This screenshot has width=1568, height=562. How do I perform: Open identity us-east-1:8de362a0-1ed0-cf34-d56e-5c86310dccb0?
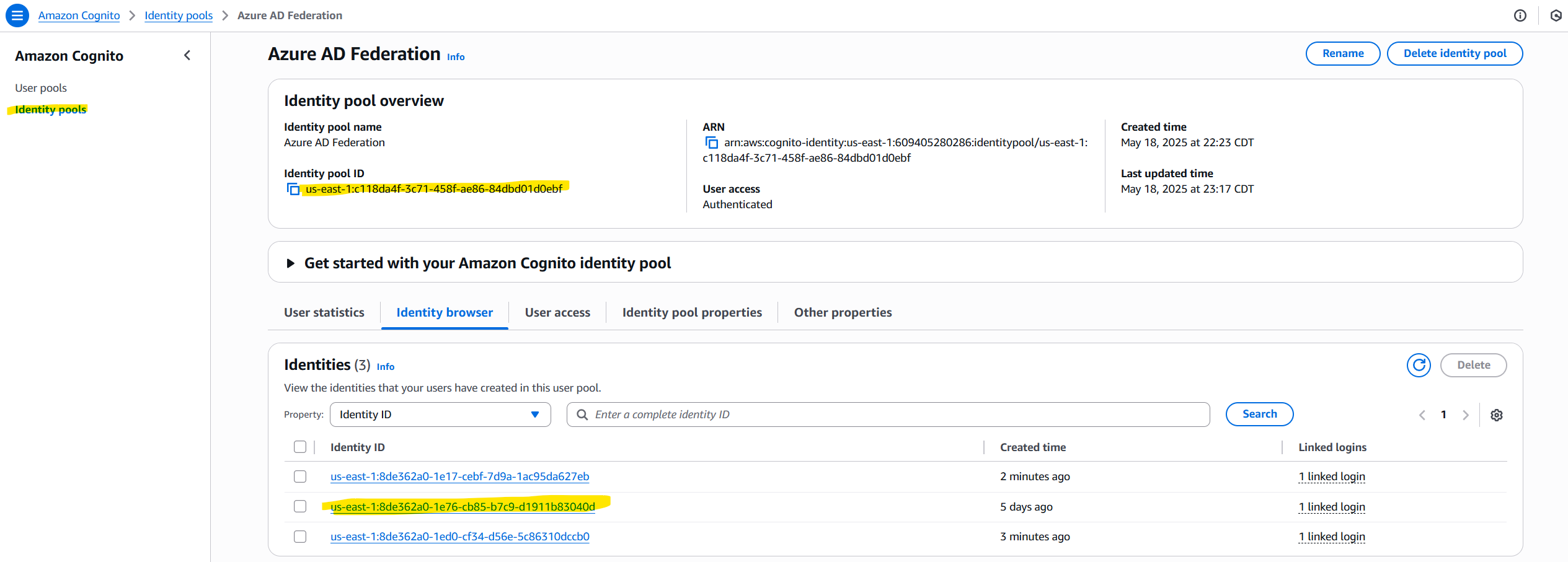[x=459, y=537]
